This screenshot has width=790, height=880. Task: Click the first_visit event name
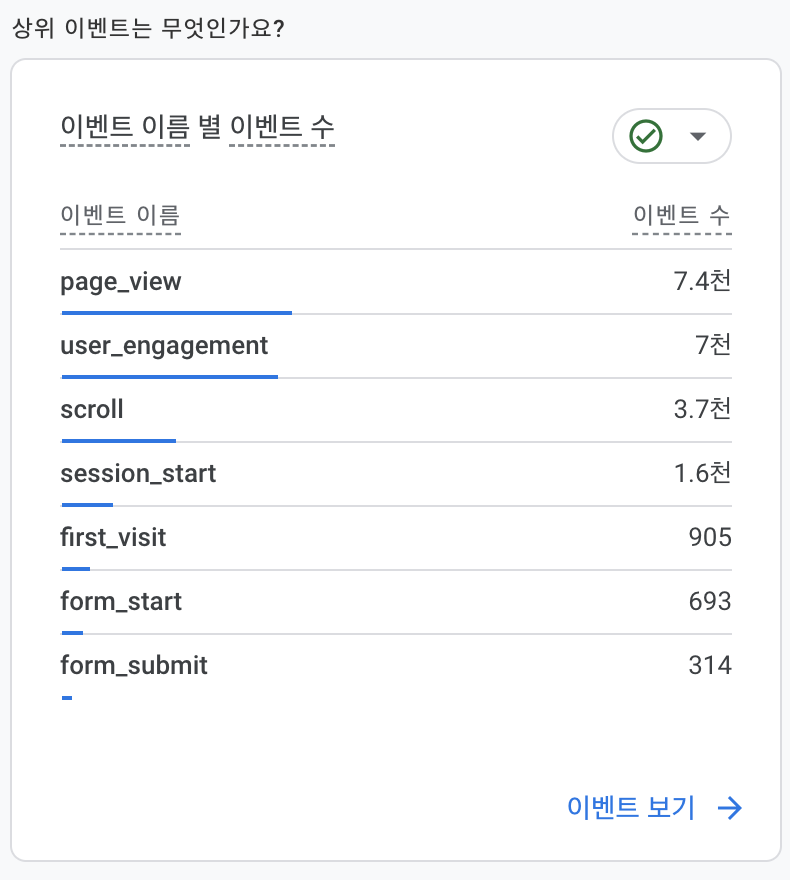[x=113, y=537]
